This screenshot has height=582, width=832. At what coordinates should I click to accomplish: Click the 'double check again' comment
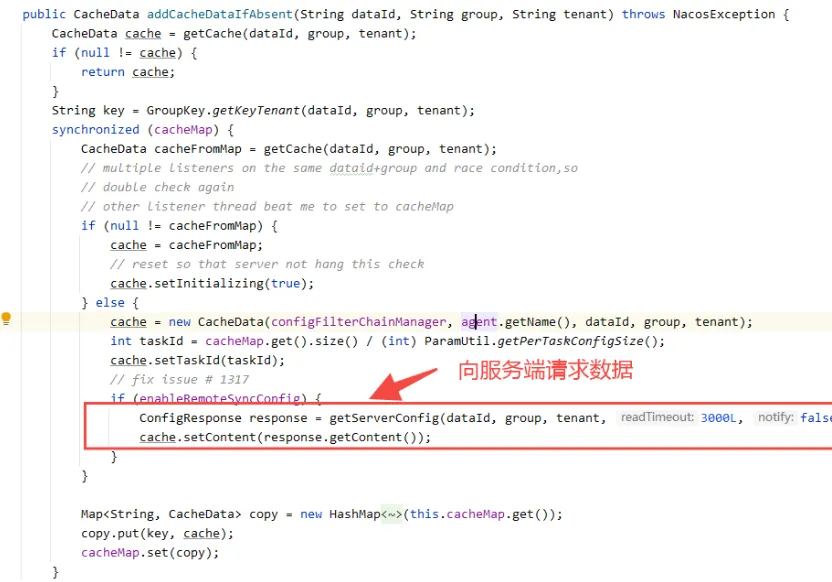click(x=157, y=187)
